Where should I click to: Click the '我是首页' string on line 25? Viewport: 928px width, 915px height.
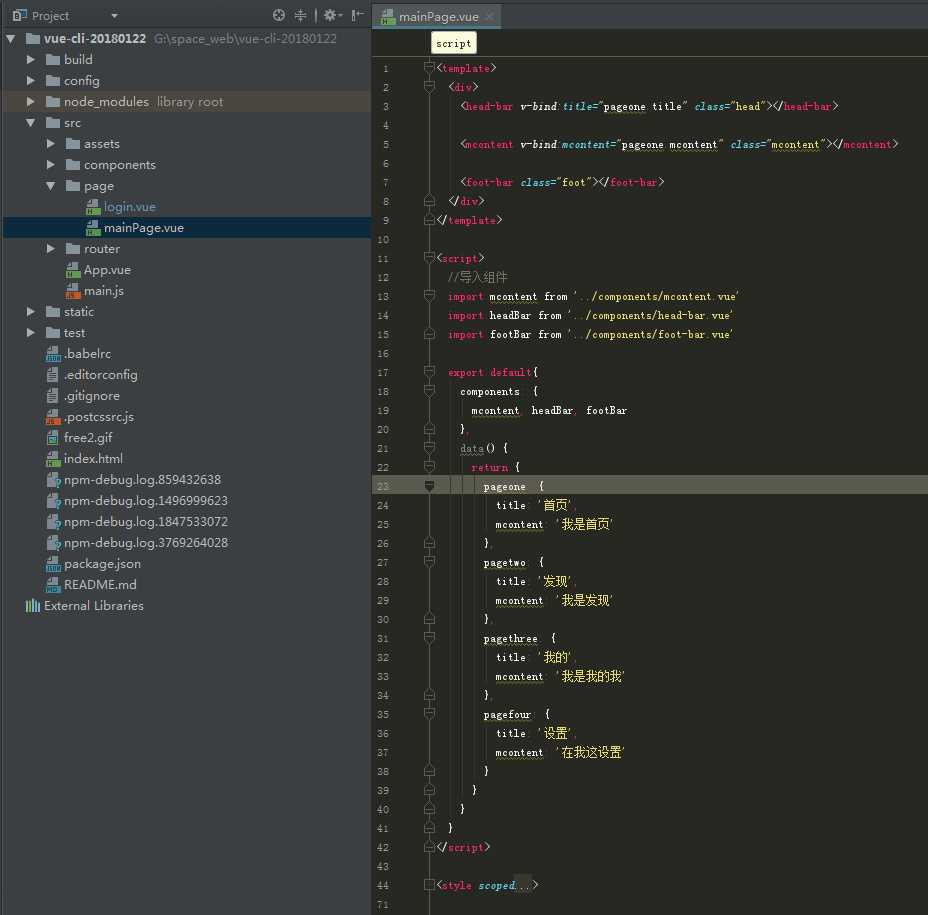click(584, 524)
